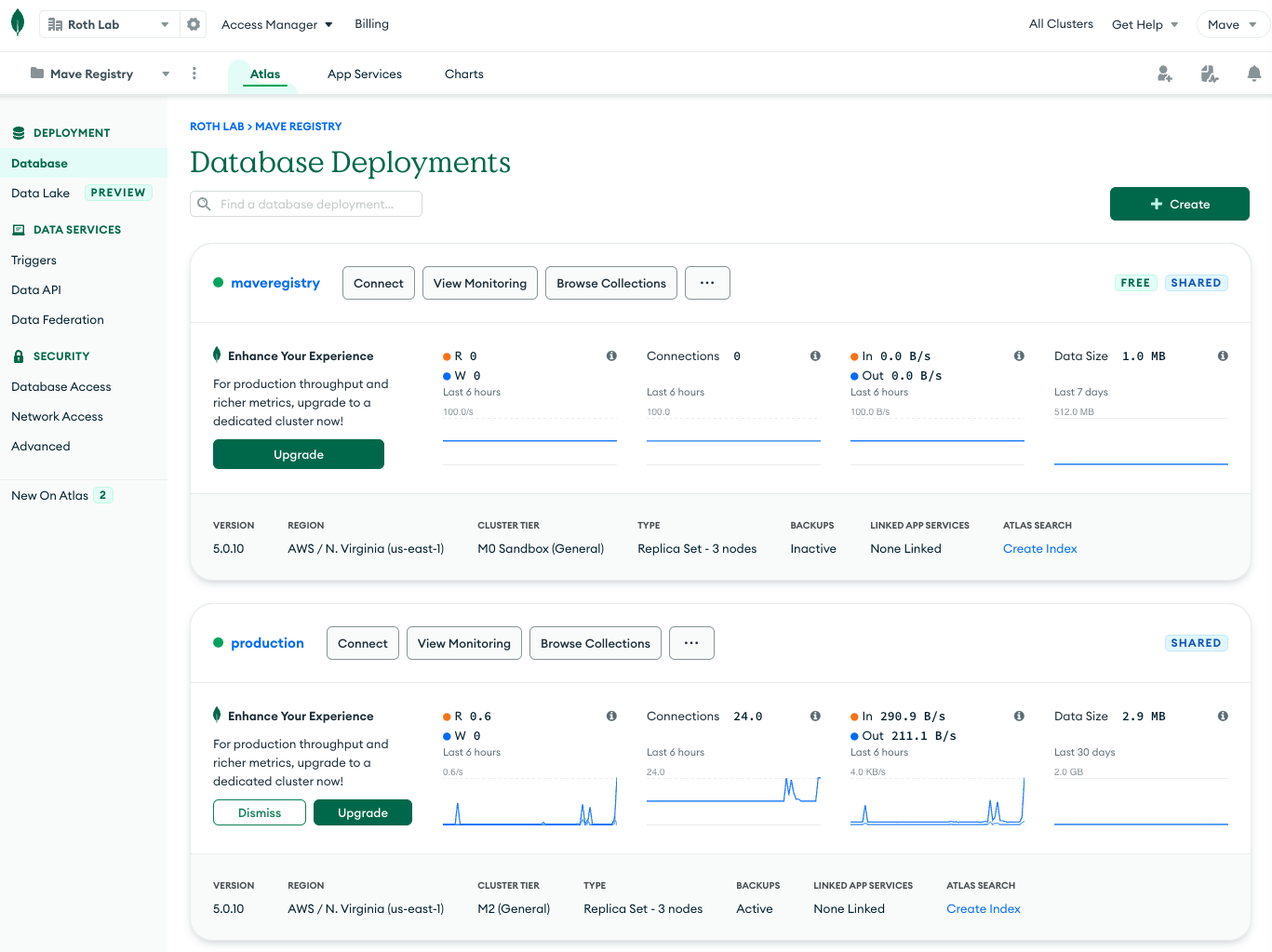The width and height of the screenshot is (1272, 952).
Task: Open the alerts bell icon
Action: tap(1254, 74)
